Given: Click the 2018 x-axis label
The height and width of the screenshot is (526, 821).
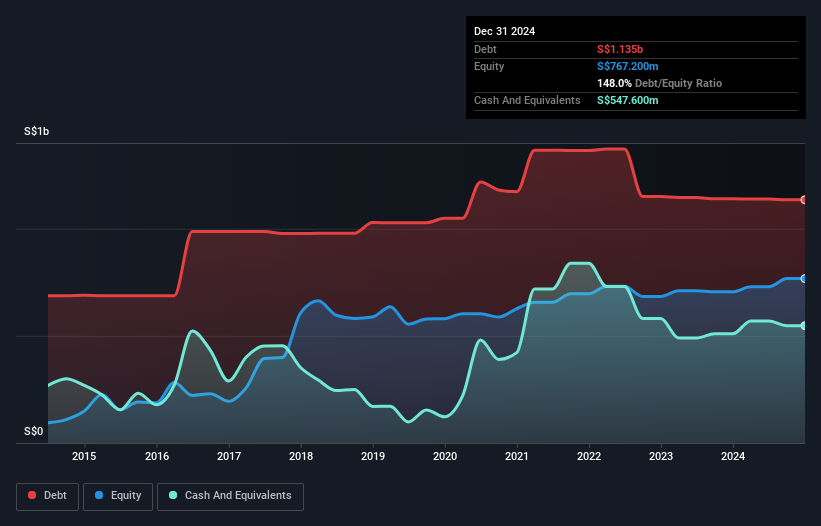Looking at the screenshot, I should [x=301, y=456].
